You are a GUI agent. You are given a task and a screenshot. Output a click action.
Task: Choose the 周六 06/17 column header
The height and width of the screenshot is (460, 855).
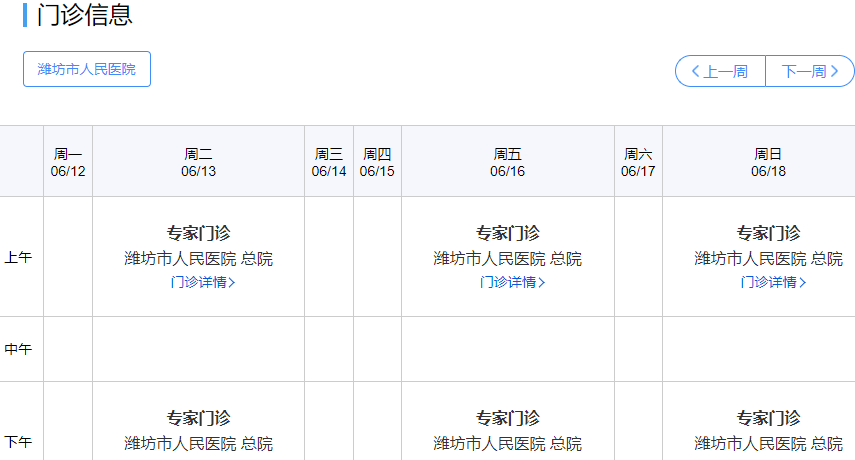638,162
